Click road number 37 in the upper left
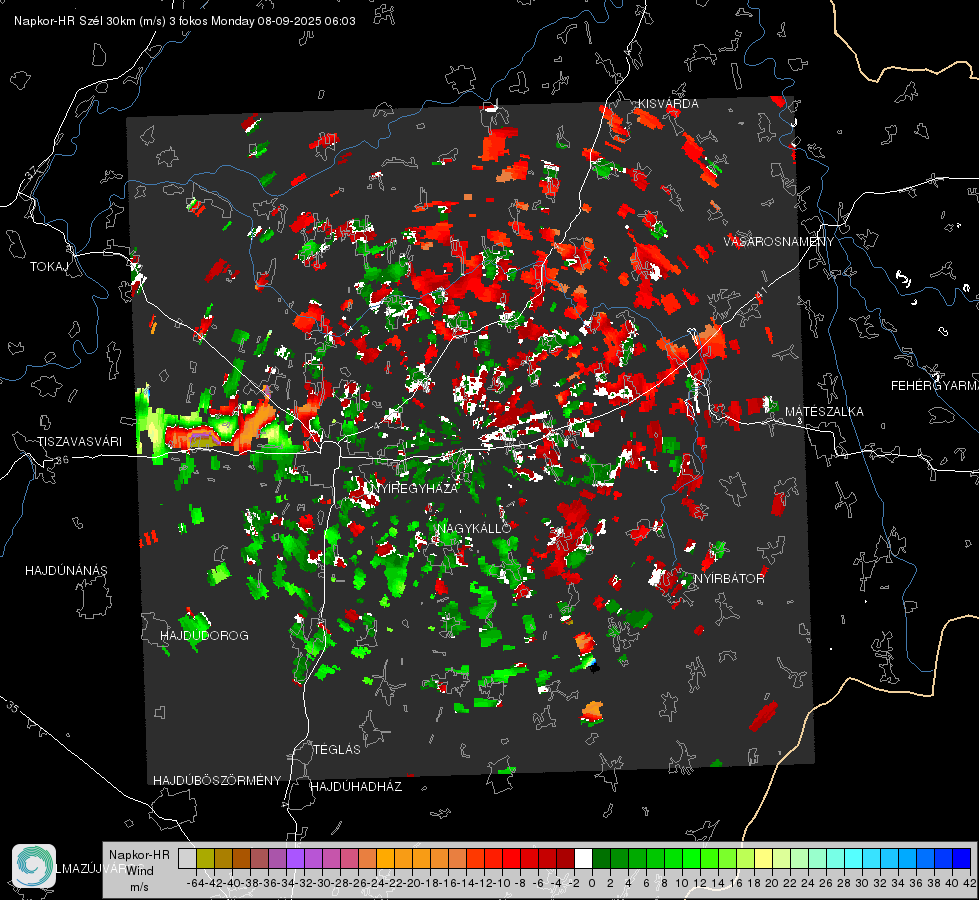The height and width of the screenshot is (900, 979). pos(31,172)
